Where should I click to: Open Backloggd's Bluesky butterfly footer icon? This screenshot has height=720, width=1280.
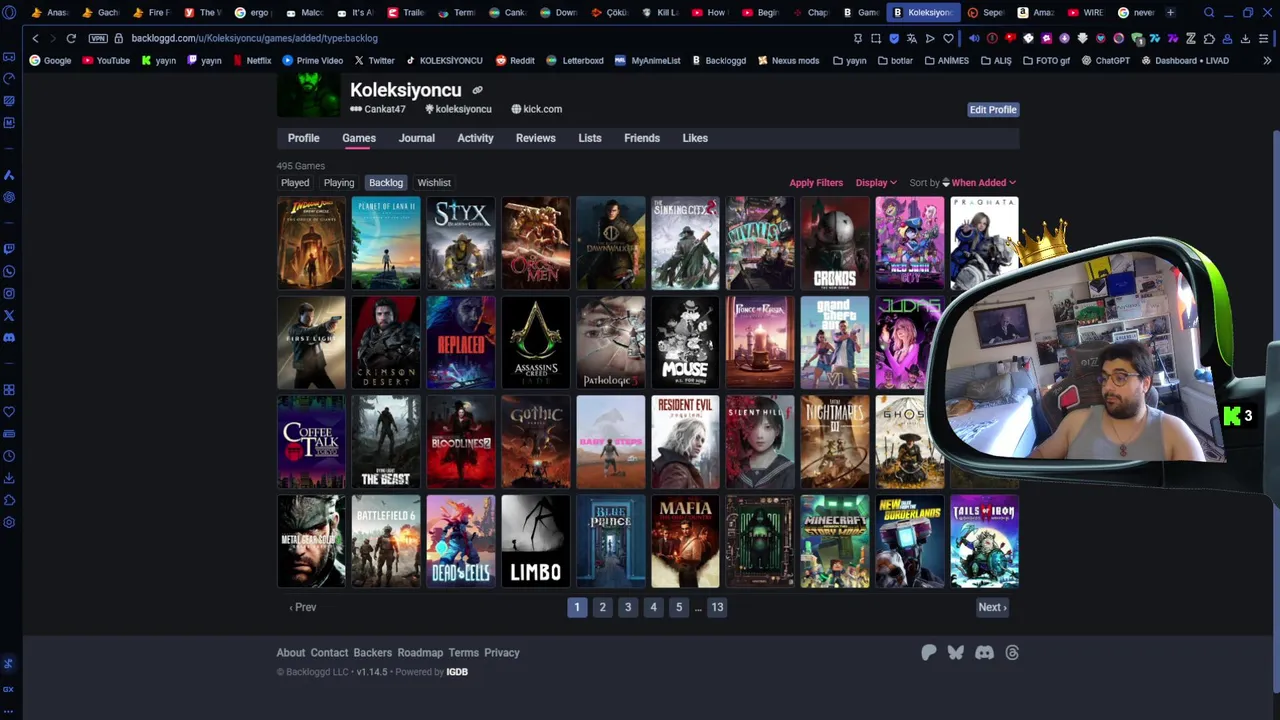pos(956,652)
